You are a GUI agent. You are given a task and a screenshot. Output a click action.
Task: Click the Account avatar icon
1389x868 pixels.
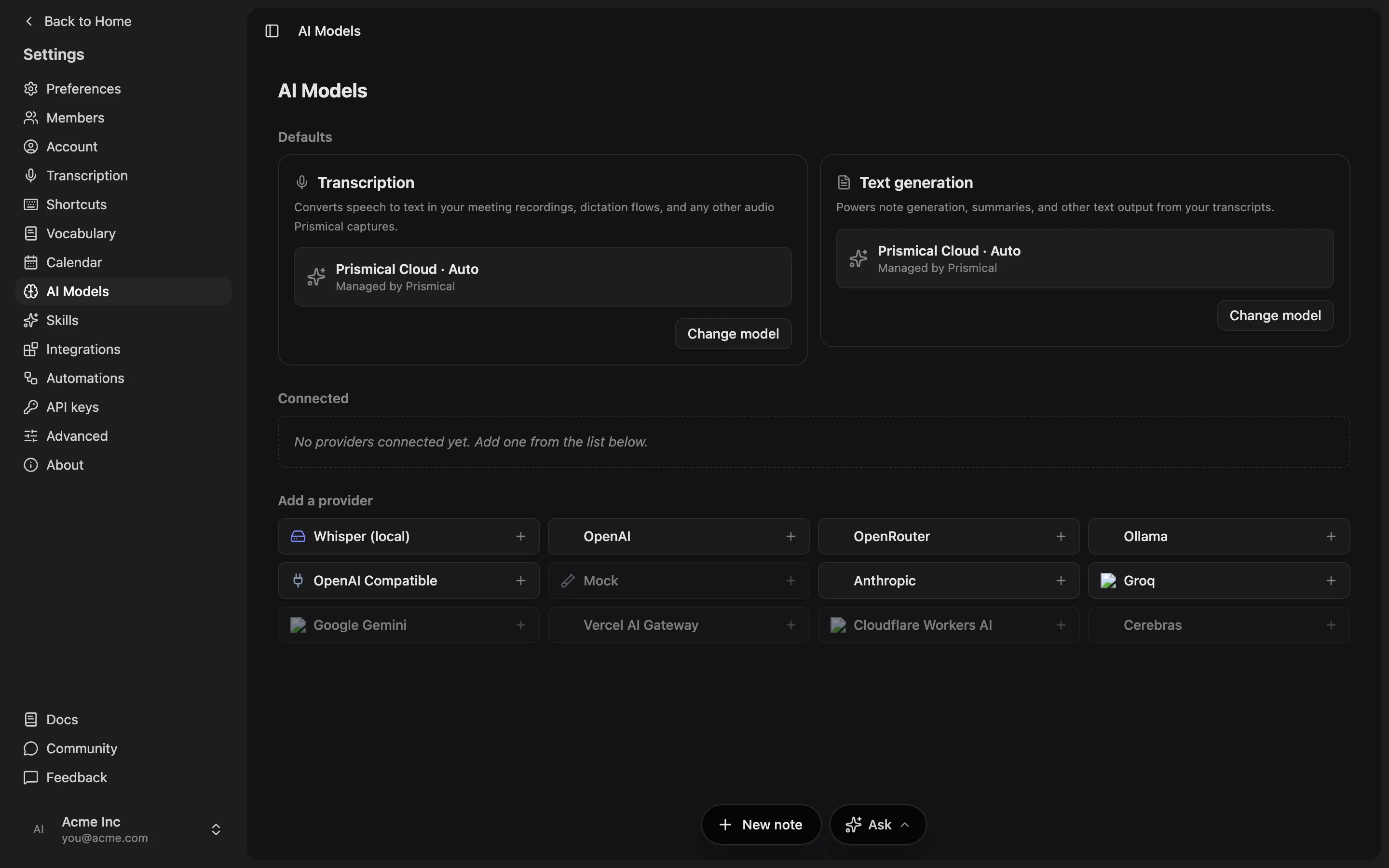[x=31, y=147]
